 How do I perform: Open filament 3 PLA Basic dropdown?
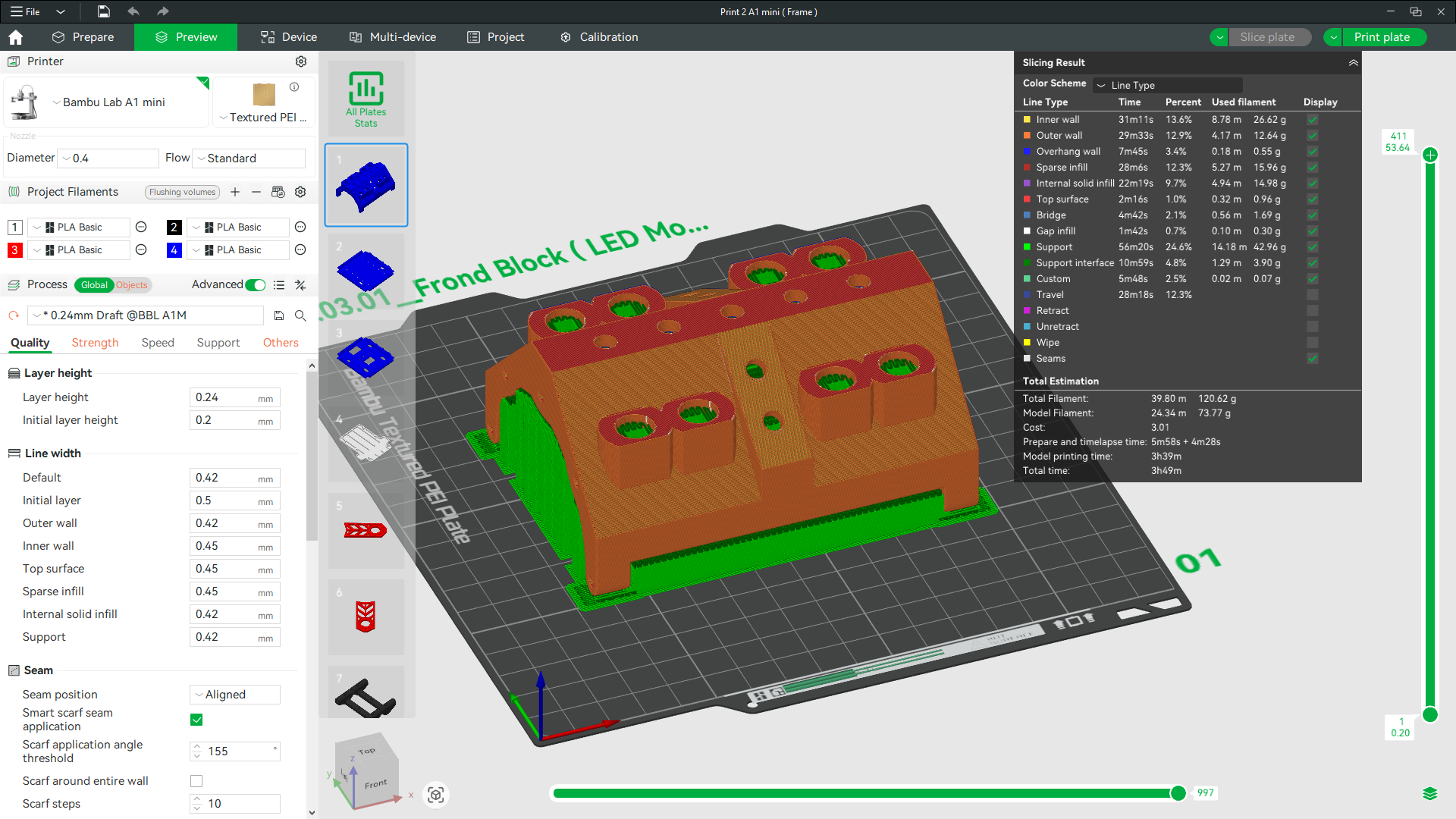(x=79, y=250)
